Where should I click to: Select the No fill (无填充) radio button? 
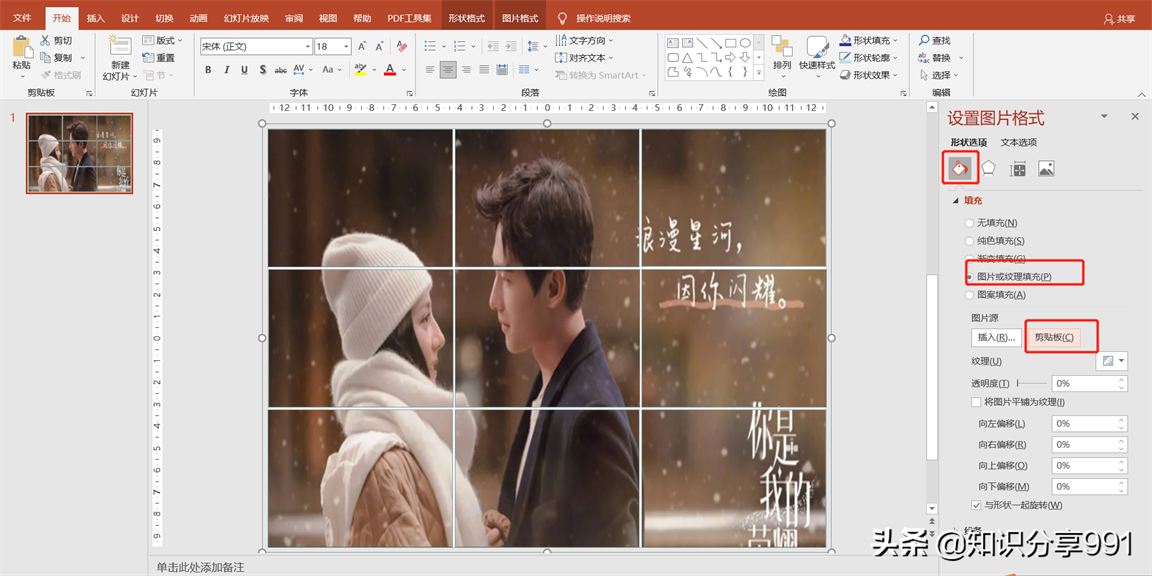968,223
